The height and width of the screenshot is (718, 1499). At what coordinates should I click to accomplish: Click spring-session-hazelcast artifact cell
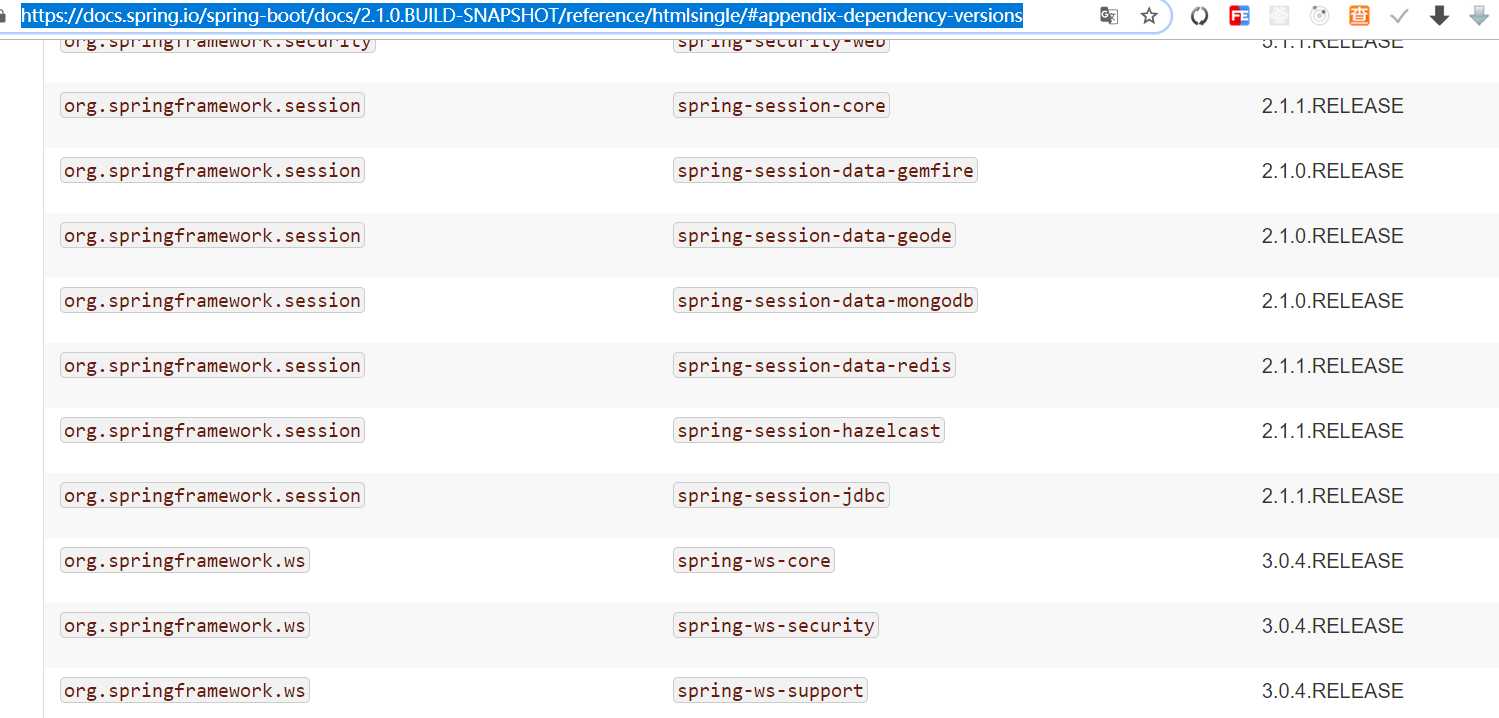[x=809, y=431]
